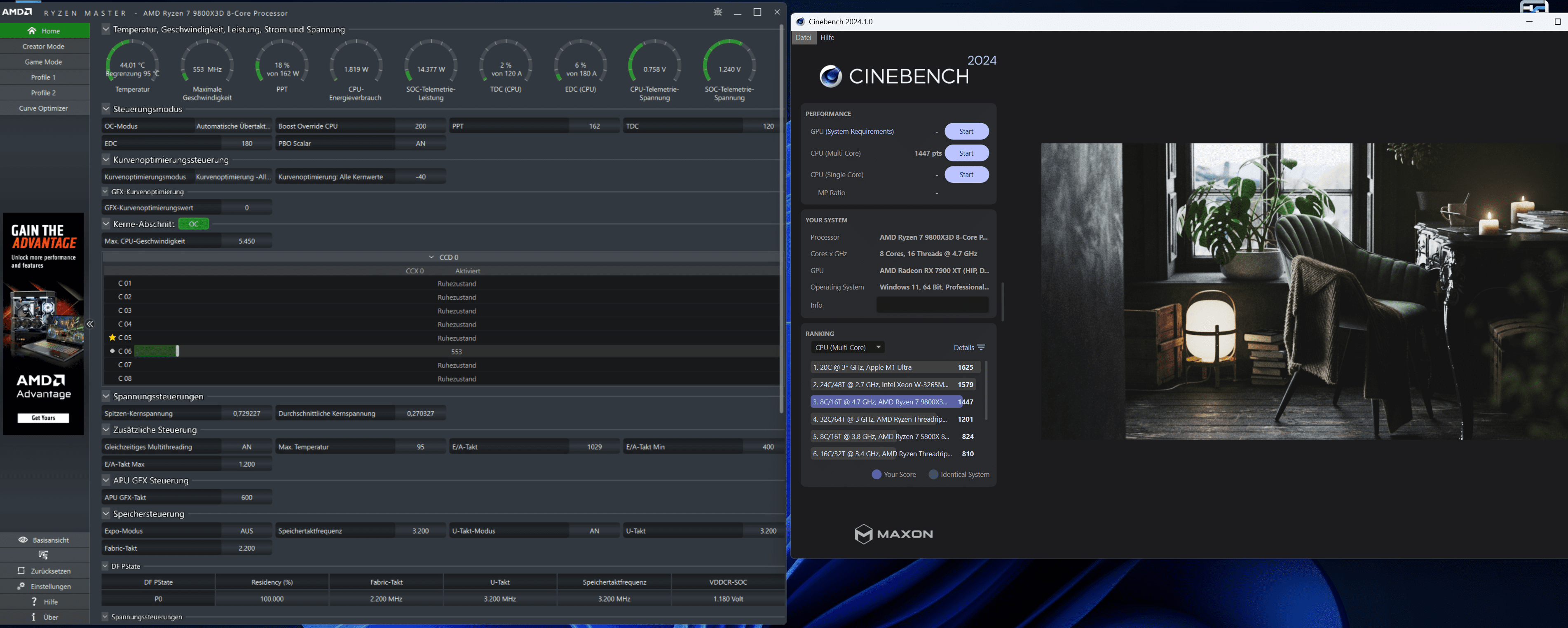This screenshot has width=1568, height=628.
Task: Collapse the Zusätzliche Steuerung section
Action: point(106,430)
